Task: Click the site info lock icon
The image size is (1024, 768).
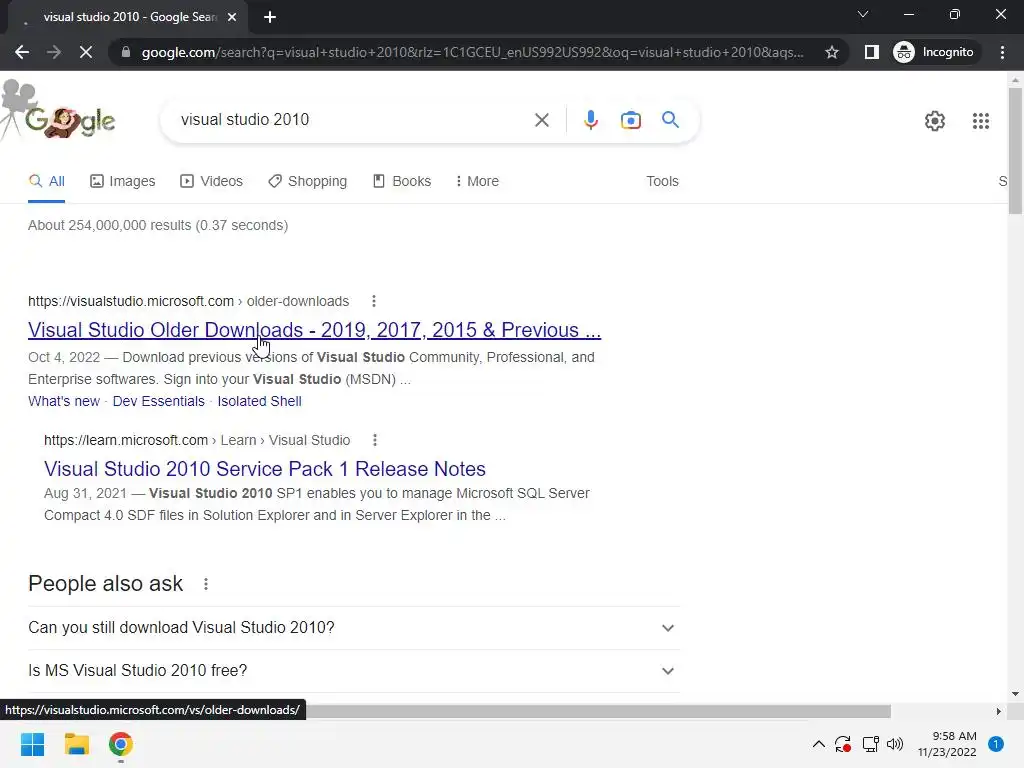Action: coord(125,52)
